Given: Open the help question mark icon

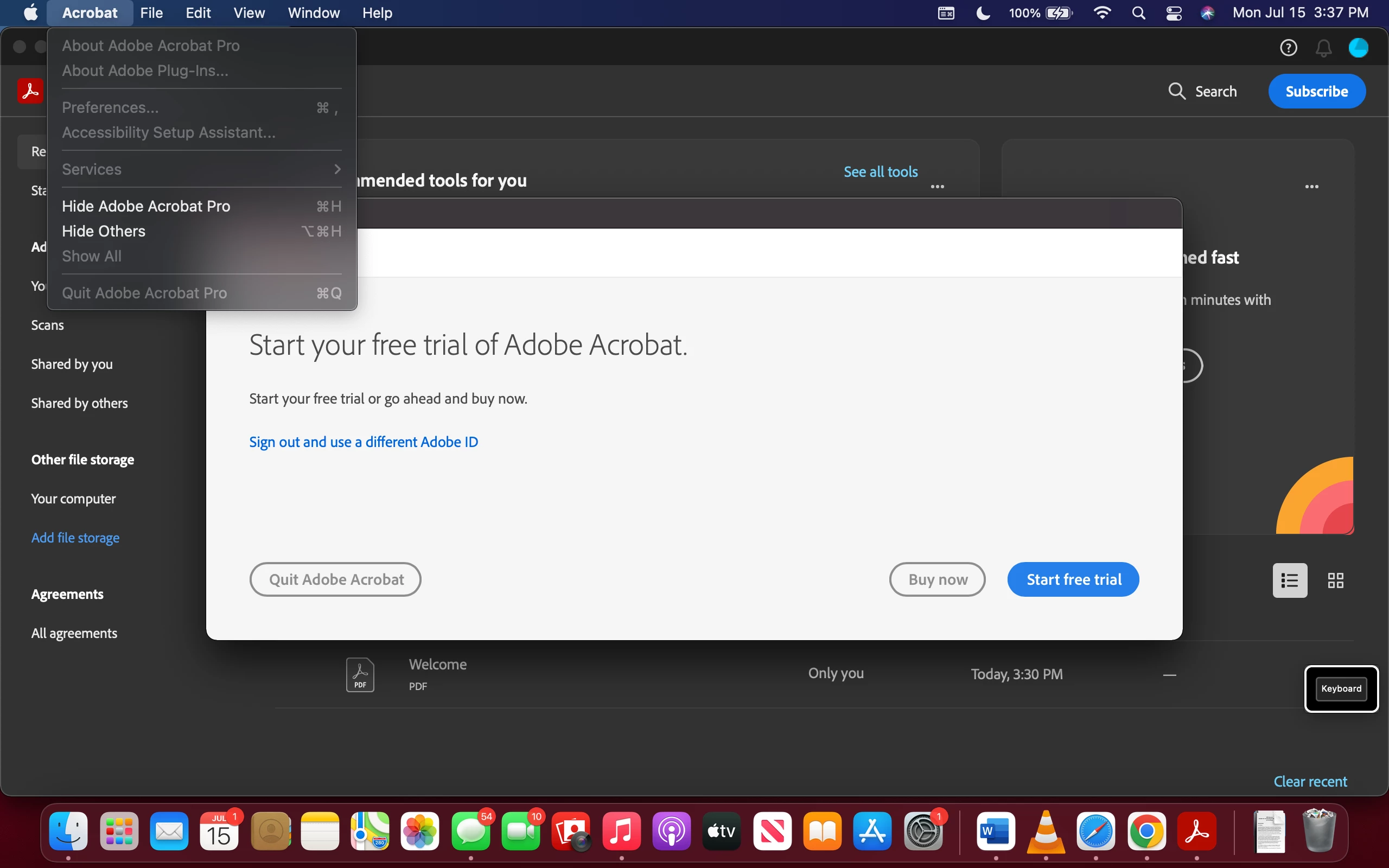Looking at the screenshot, I should click(1289, 48).
